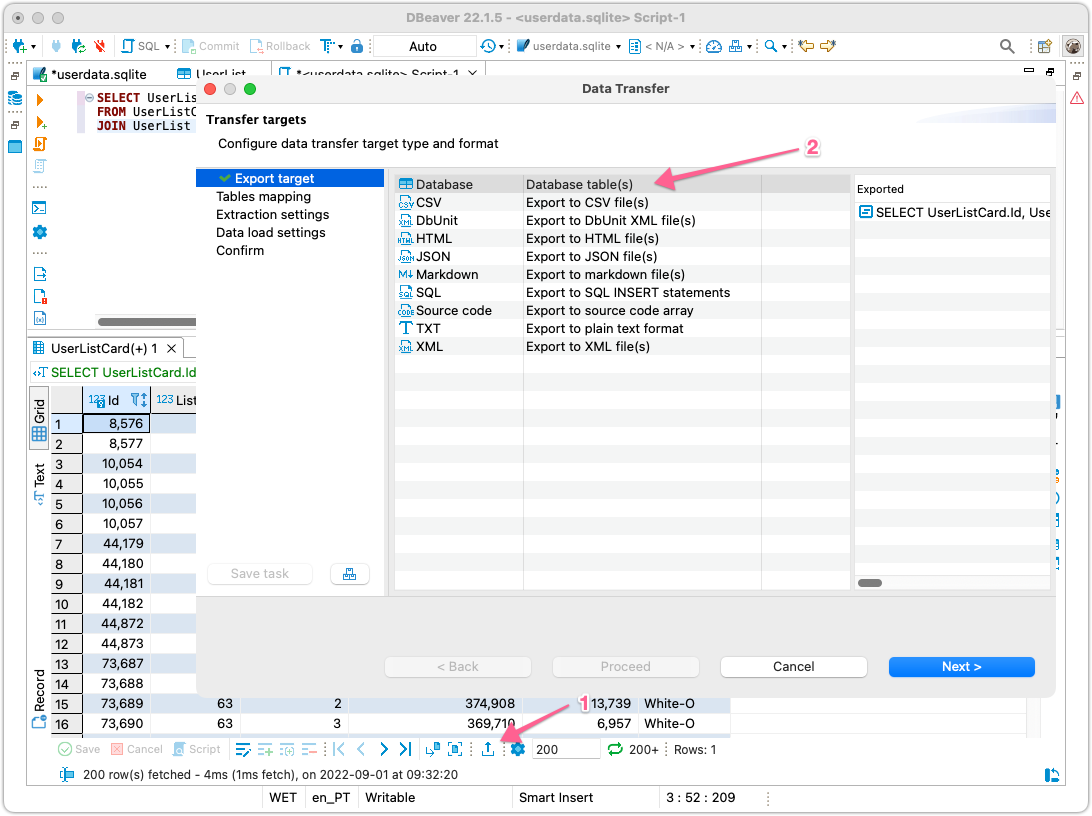The image size is (1092, 816).
Task: Click execute script icon in editor sidebar
Action: pos(40,144)
